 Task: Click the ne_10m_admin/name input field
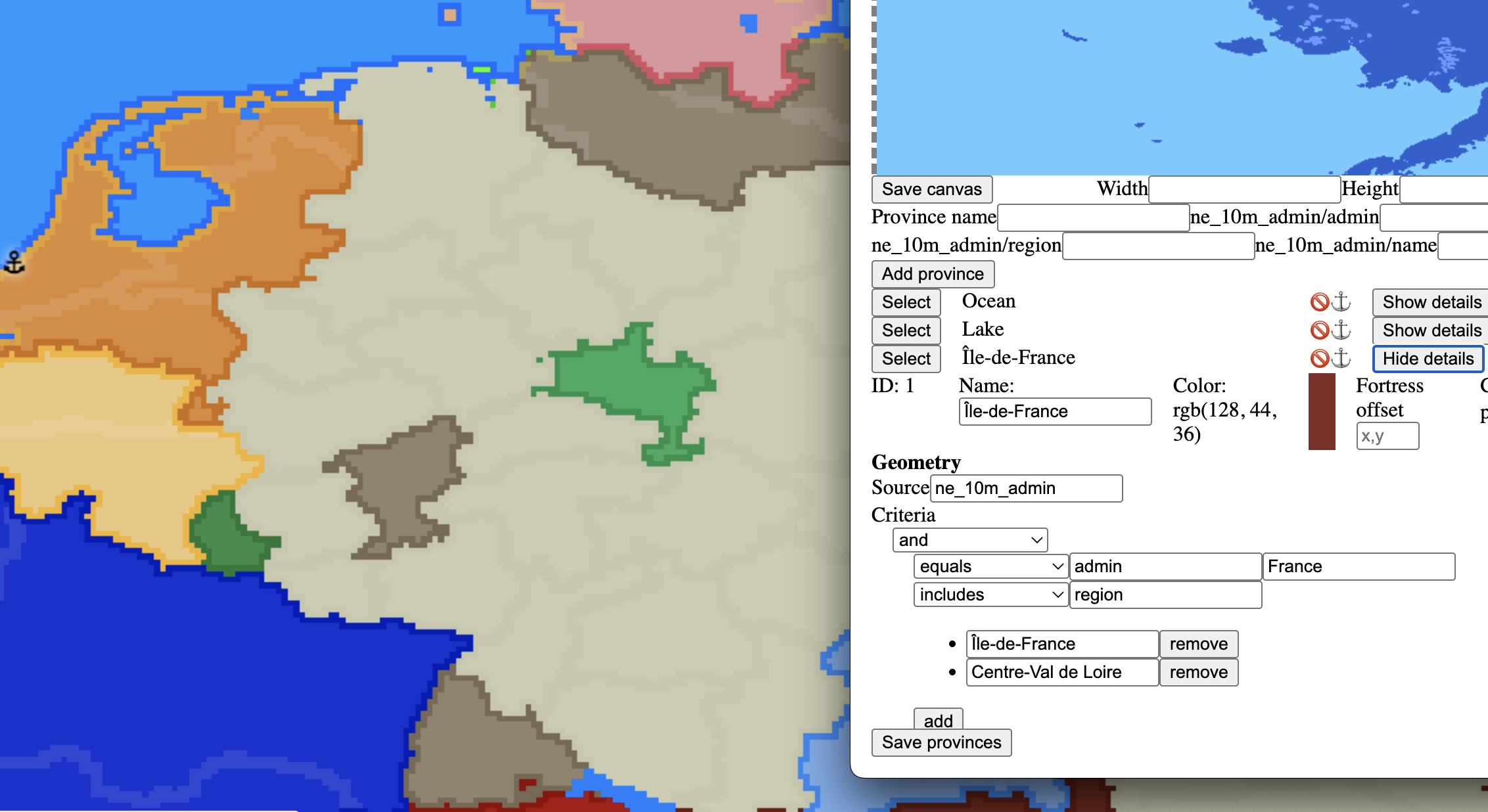[x=1463, y=246]
